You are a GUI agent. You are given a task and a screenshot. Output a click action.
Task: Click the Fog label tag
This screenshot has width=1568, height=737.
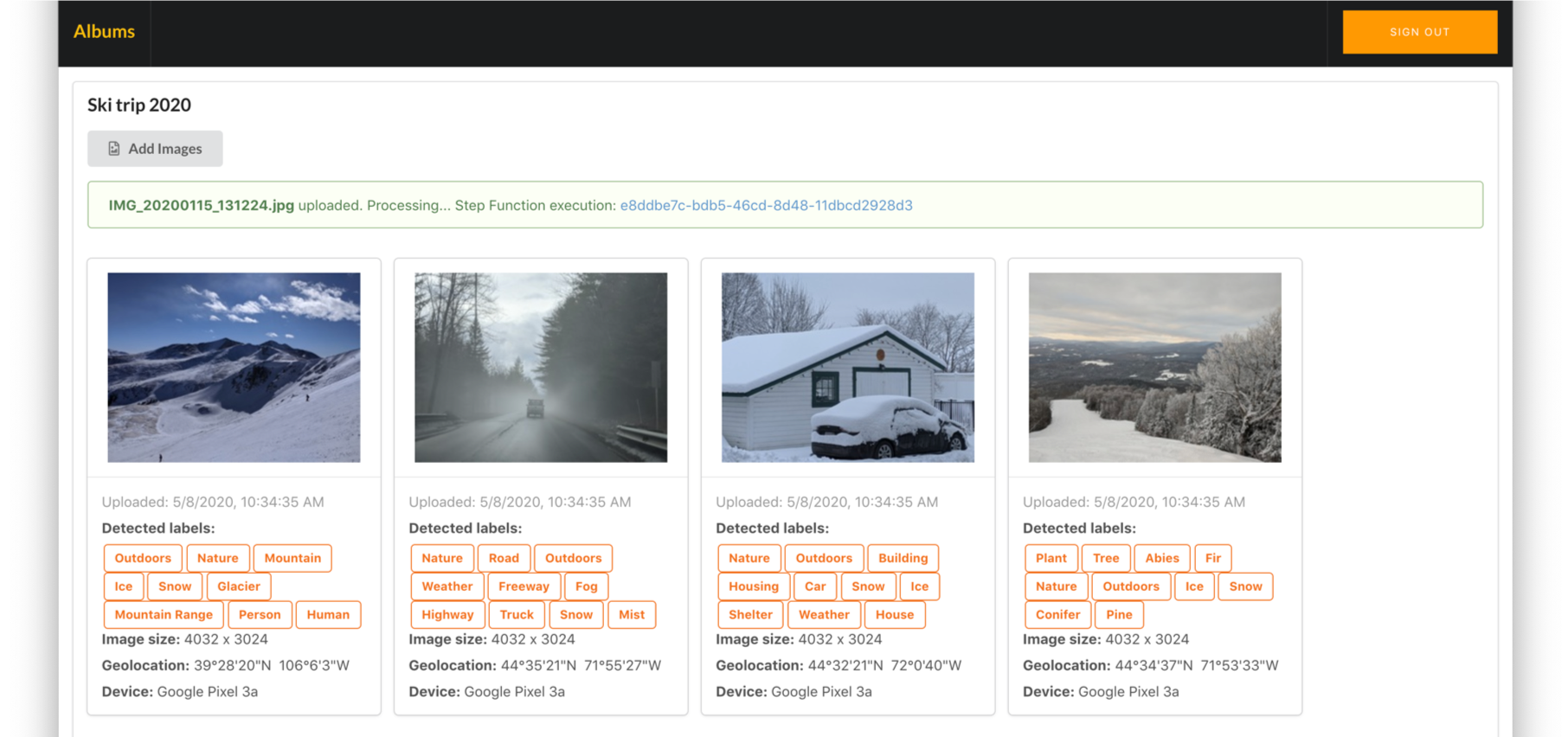586,586
